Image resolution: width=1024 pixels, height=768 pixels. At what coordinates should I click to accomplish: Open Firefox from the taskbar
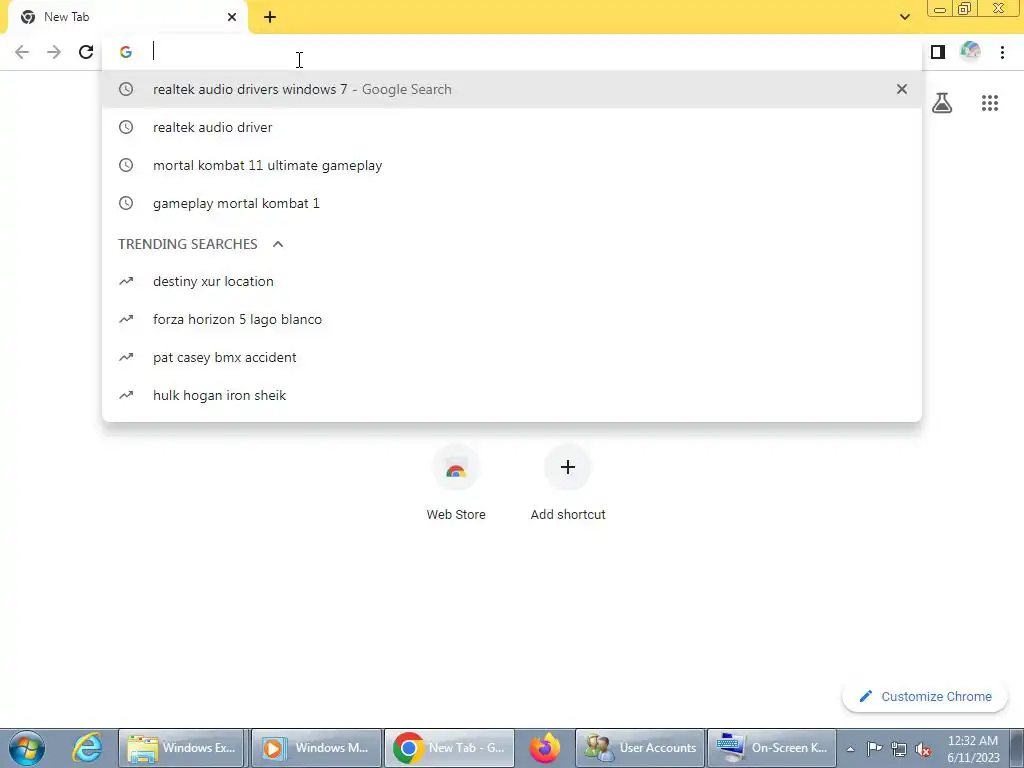point(545,748)
